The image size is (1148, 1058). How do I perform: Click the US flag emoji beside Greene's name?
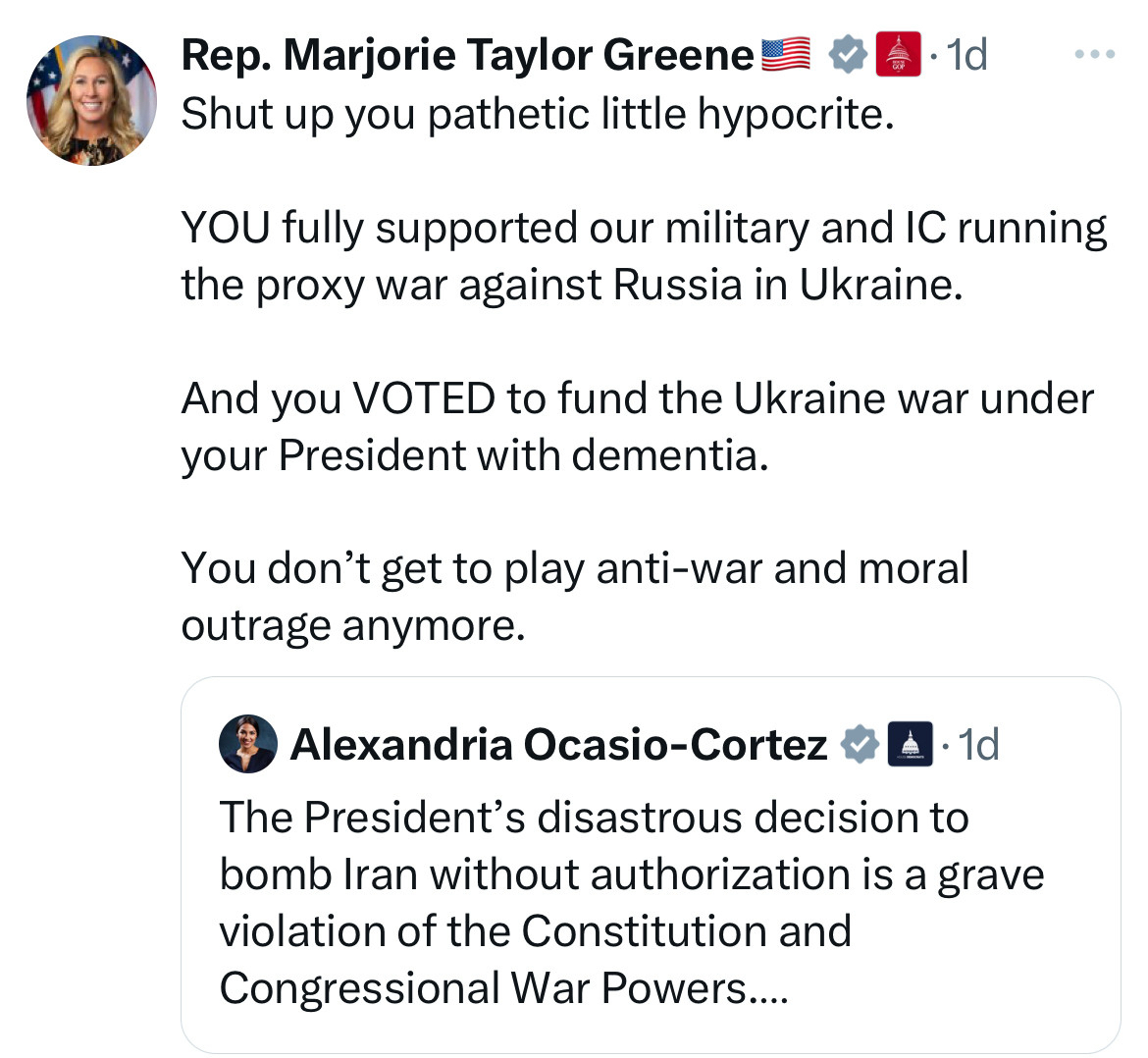tap(786, 55)
